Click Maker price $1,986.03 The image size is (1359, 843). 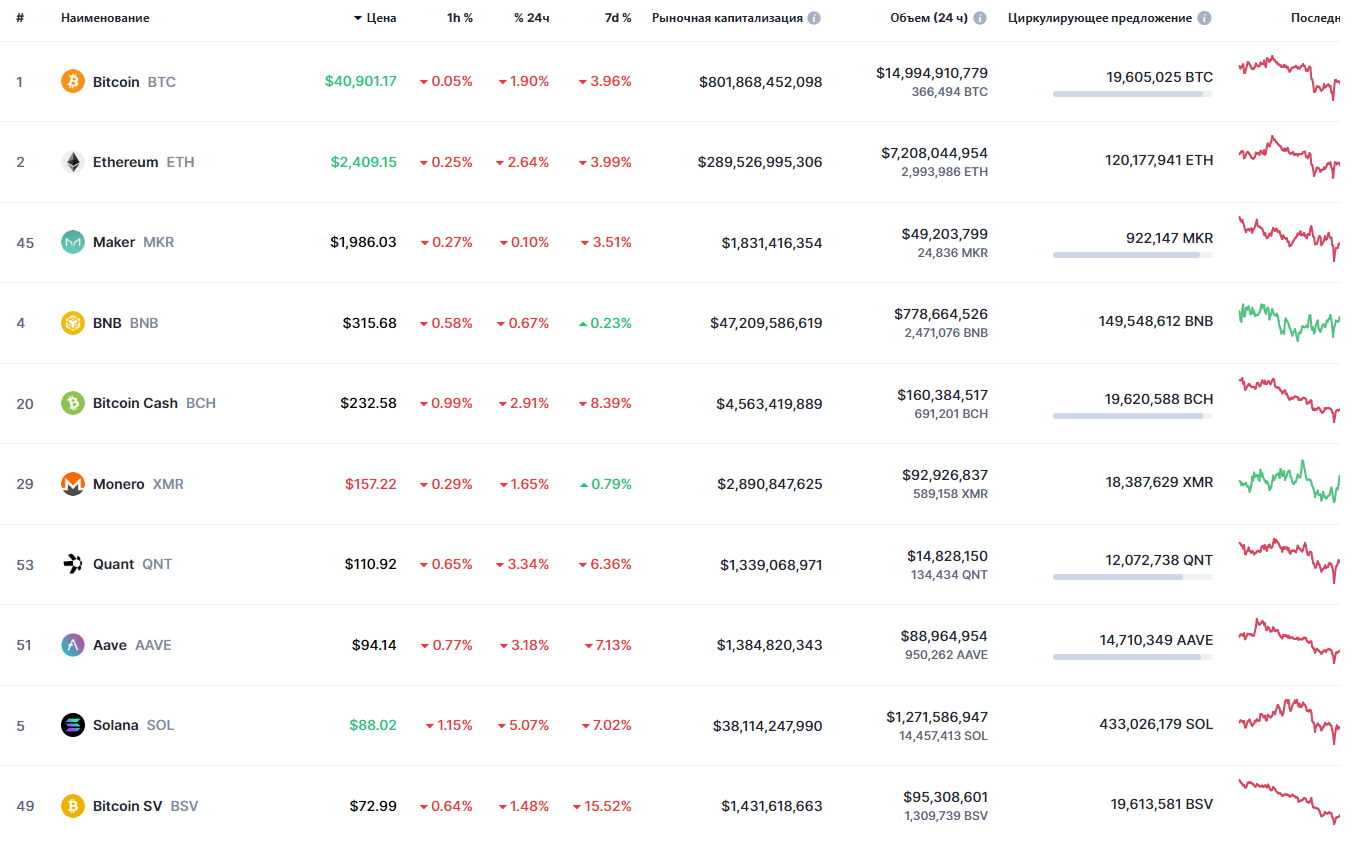tap(364, 242)
